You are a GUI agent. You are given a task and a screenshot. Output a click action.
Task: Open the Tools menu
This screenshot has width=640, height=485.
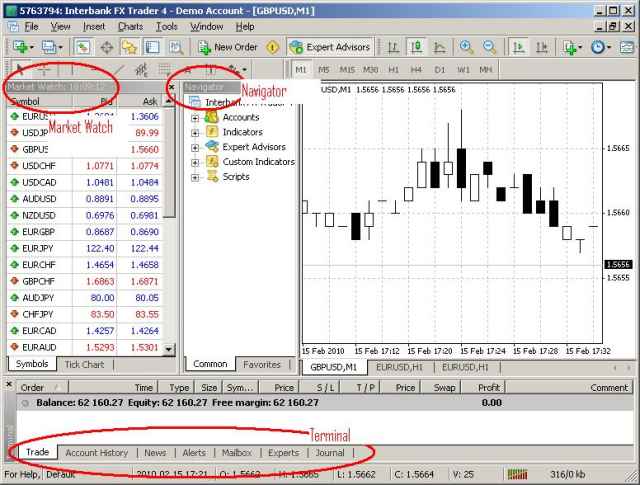click(x=167, y=27)
